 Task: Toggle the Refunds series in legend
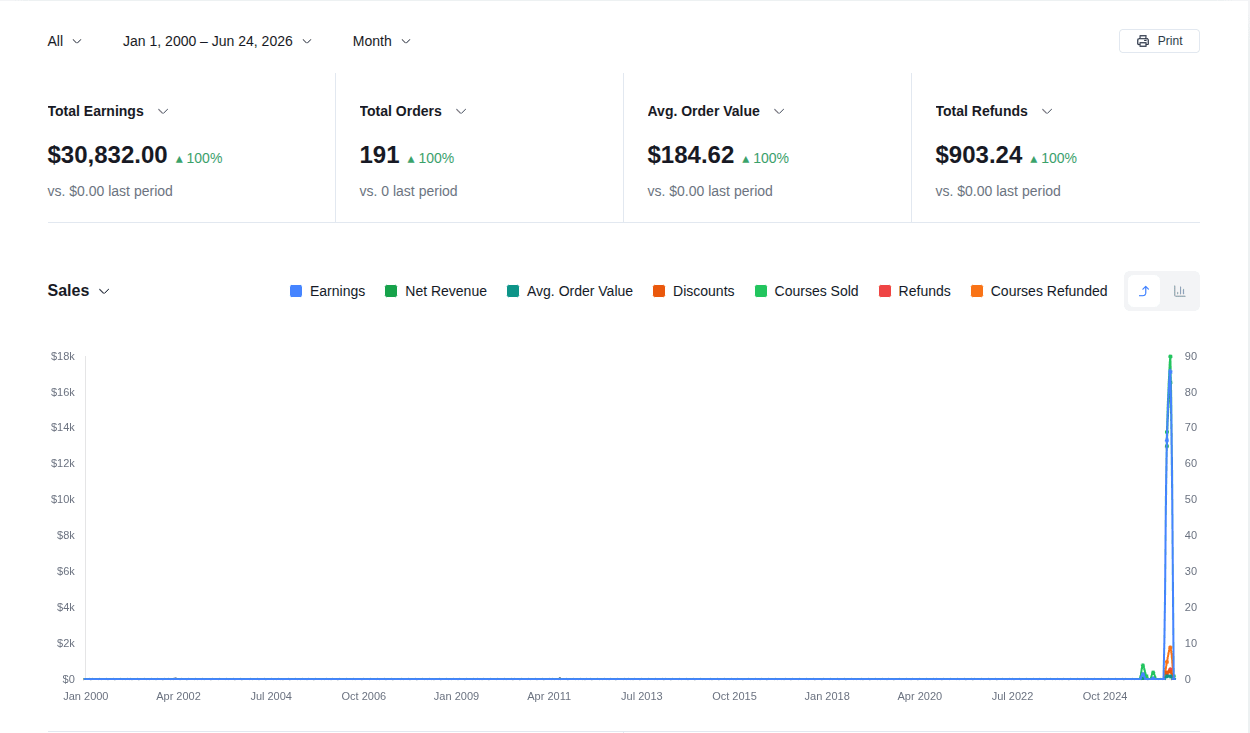pyautogui.click(x=914, y=291)
